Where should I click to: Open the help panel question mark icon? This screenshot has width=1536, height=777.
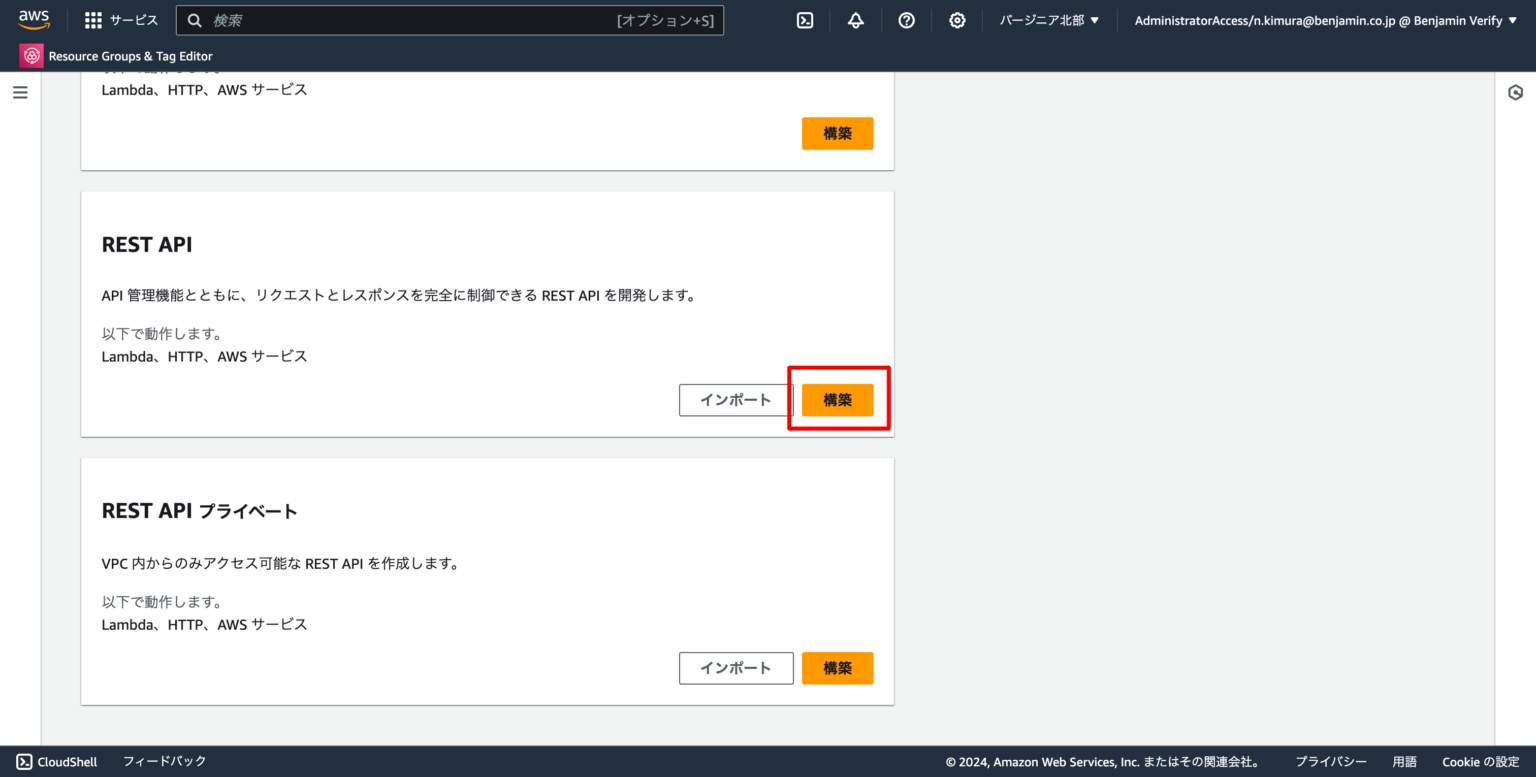(906, 19)
